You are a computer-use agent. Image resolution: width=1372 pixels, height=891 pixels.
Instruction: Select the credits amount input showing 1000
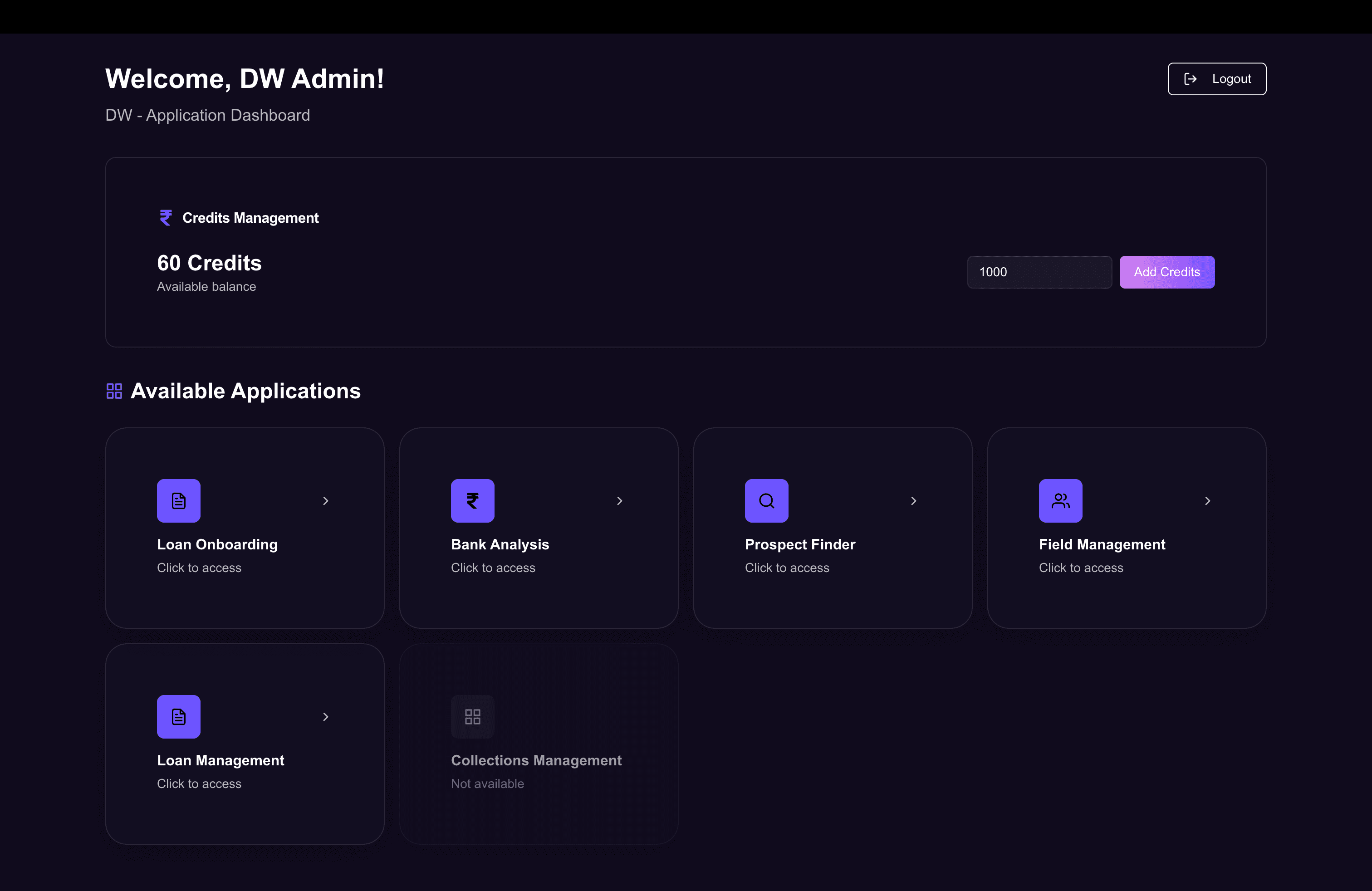coord(1039,271)
